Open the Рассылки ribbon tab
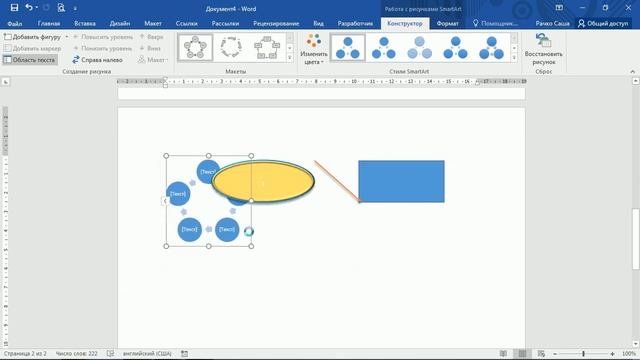 pyautogui.click(x=225, y=24)
